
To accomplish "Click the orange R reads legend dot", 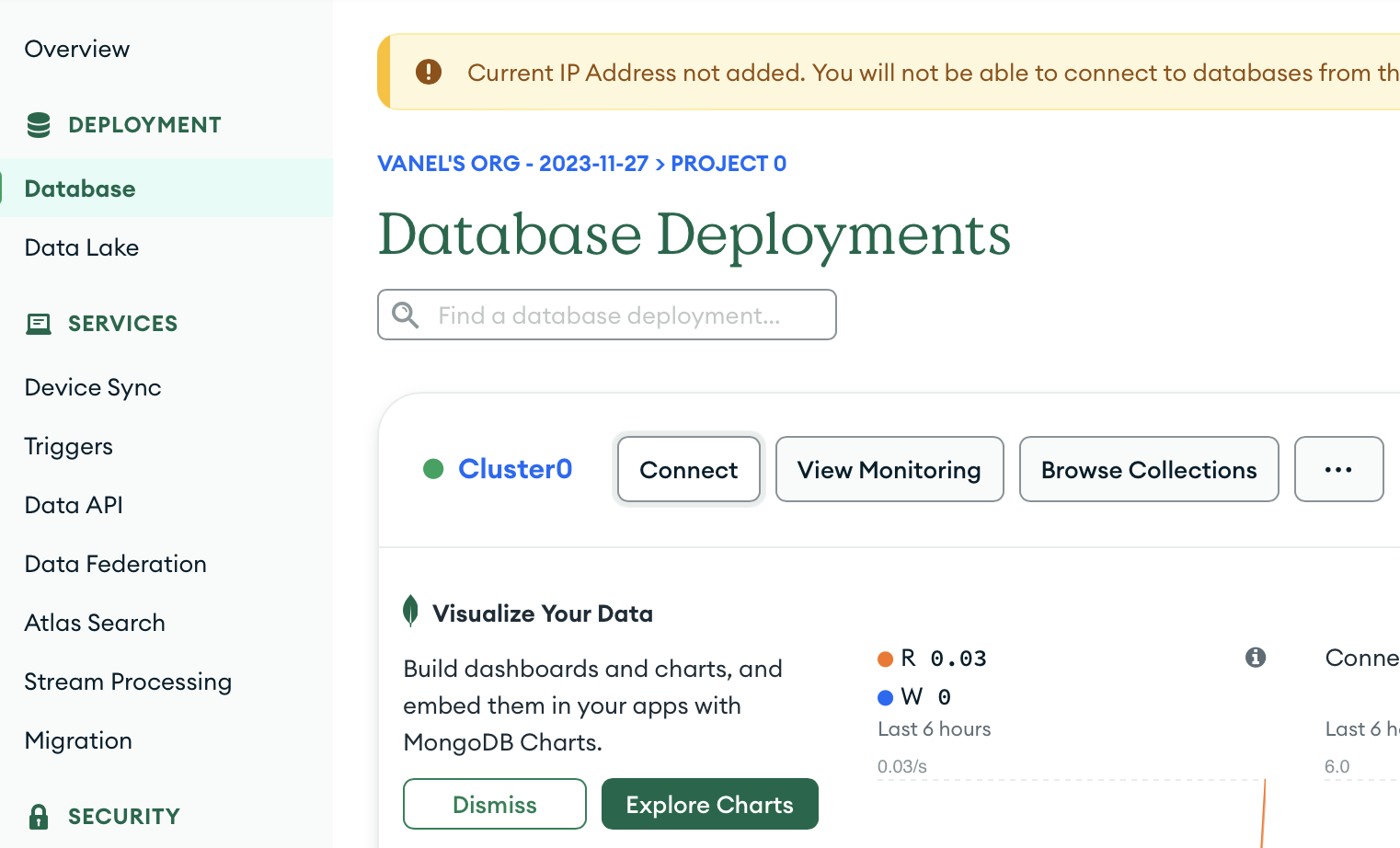I will [886, 659].
